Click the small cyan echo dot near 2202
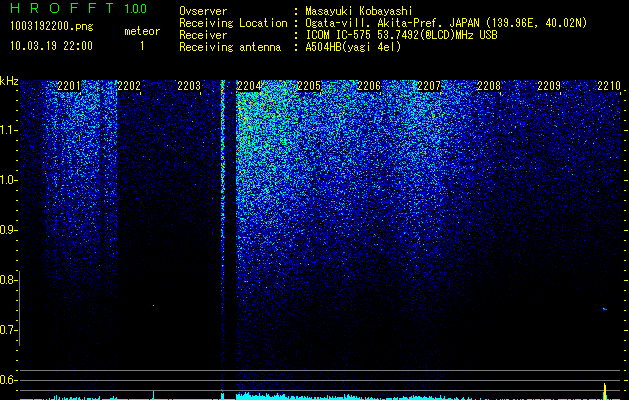The width and height of the screenshot is (629, 400). [x=153, y=305]
